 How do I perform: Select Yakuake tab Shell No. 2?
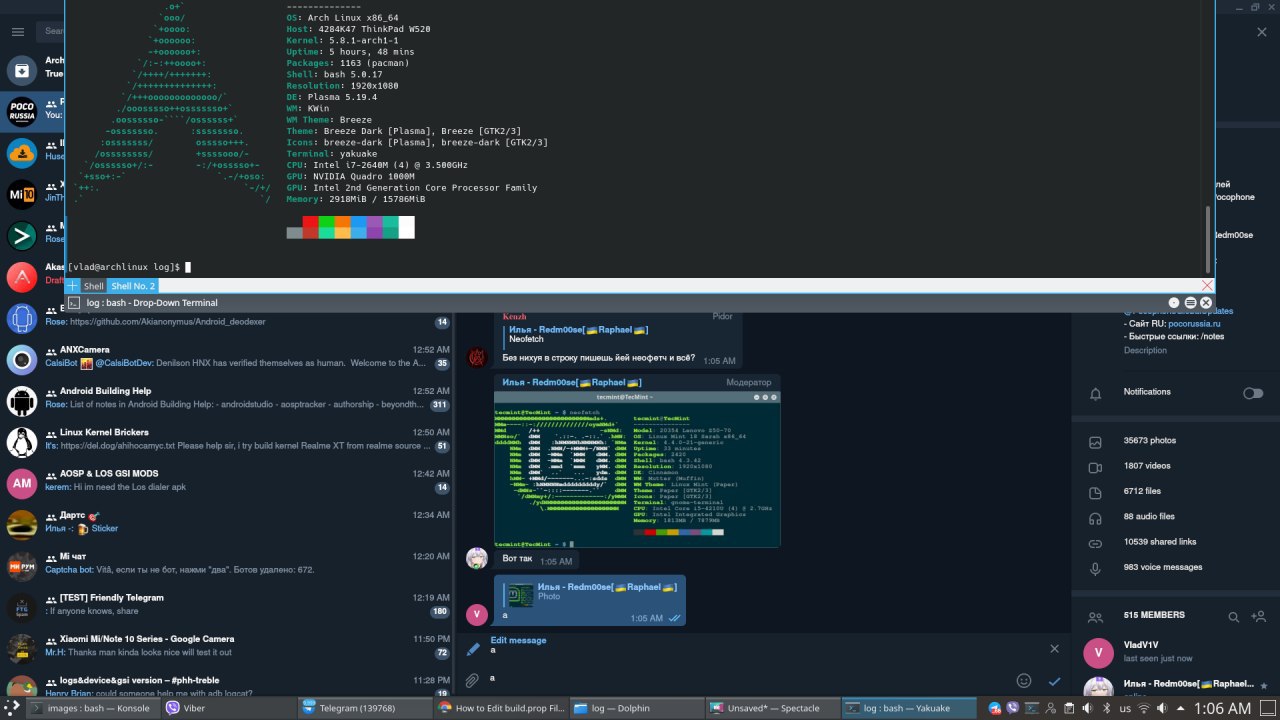(132, 286)
